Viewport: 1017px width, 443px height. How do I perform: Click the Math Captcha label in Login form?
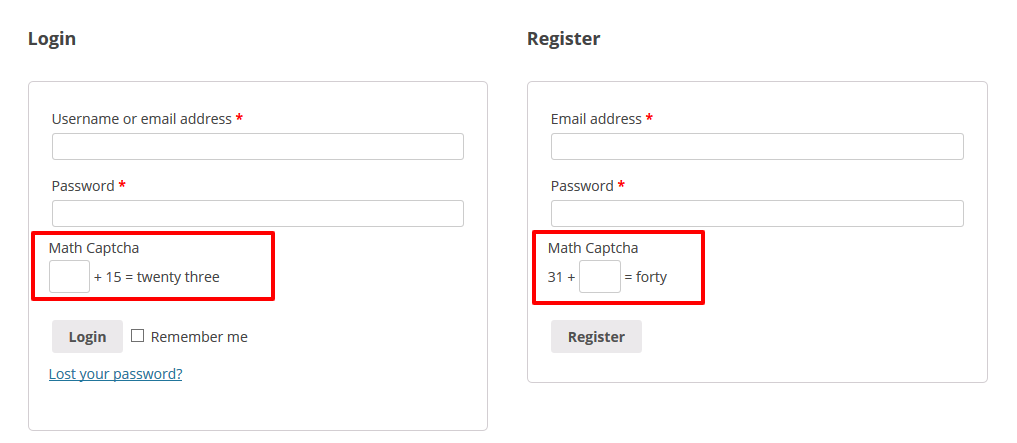[x=94, y=248]
